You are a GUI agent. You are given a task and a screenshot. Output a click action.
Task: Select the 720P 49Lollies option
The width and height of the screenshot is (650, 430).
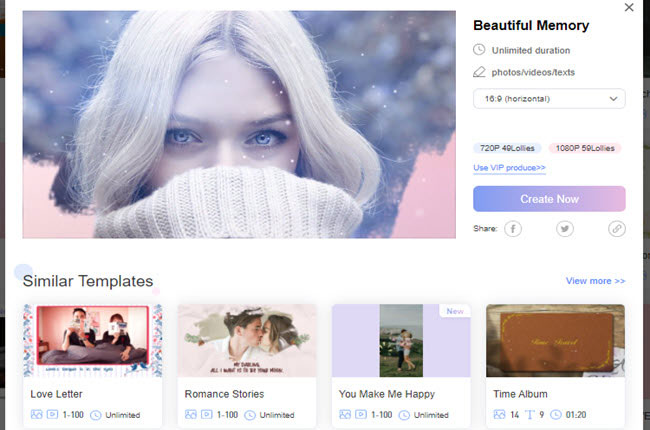coord(507,148)
